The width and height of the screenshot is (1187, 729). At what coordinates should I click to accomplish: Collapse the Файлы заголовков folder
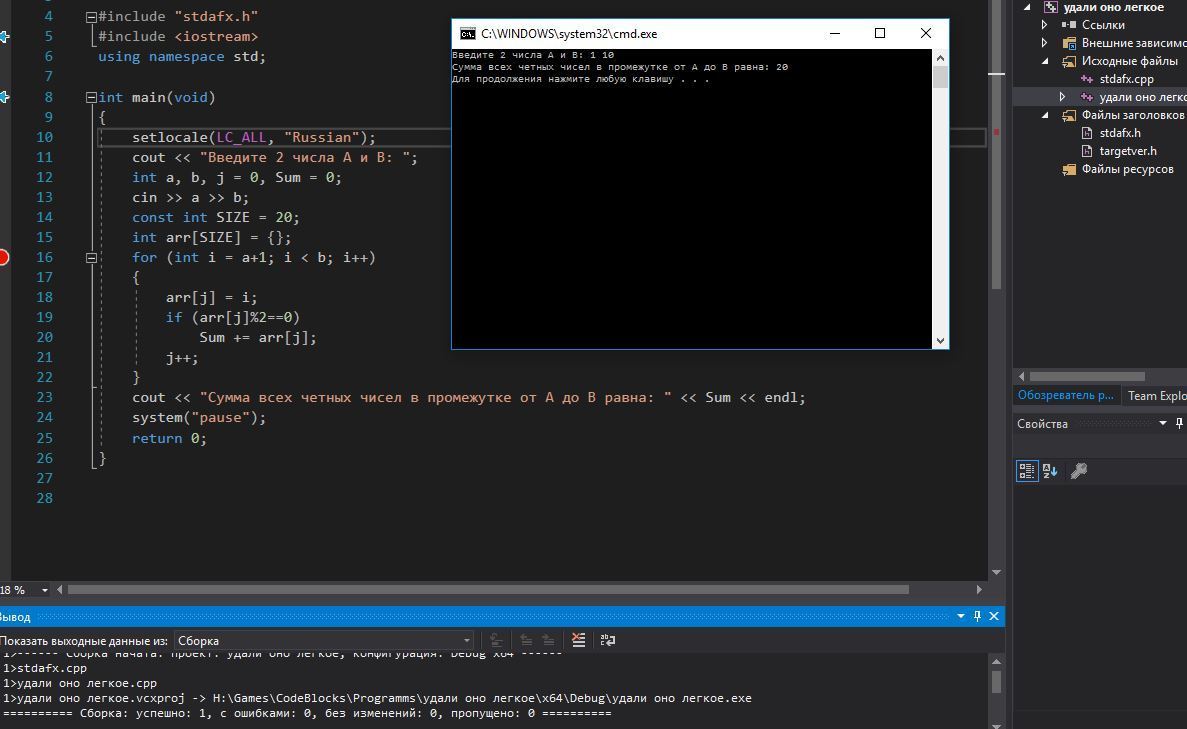tap(1045, 115)
